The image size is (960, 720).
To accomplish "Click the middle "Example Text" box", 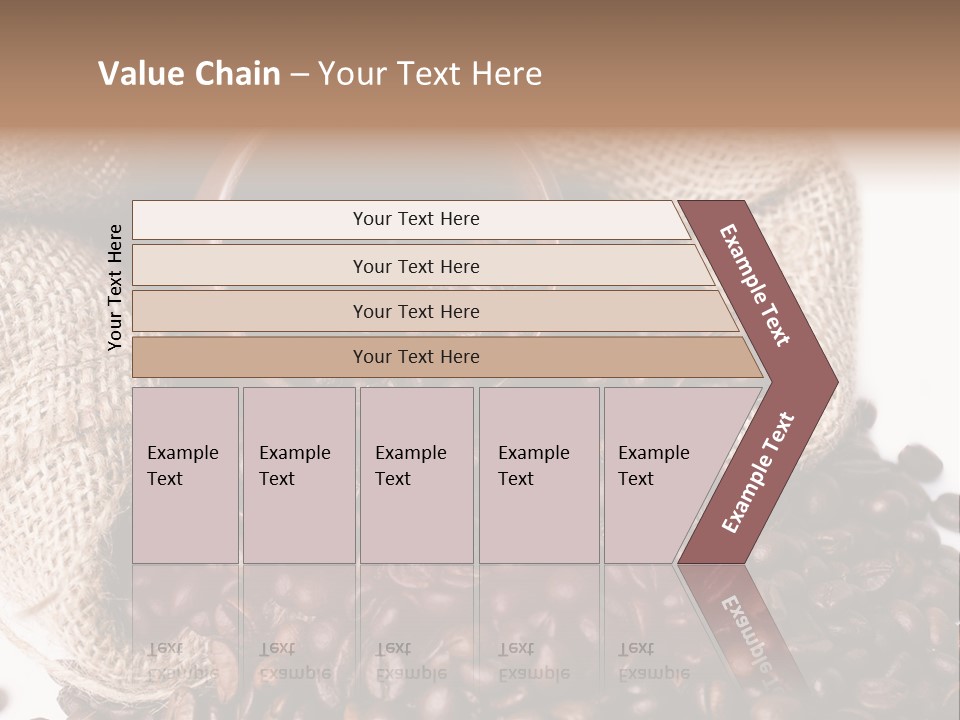I will [416, 475].
